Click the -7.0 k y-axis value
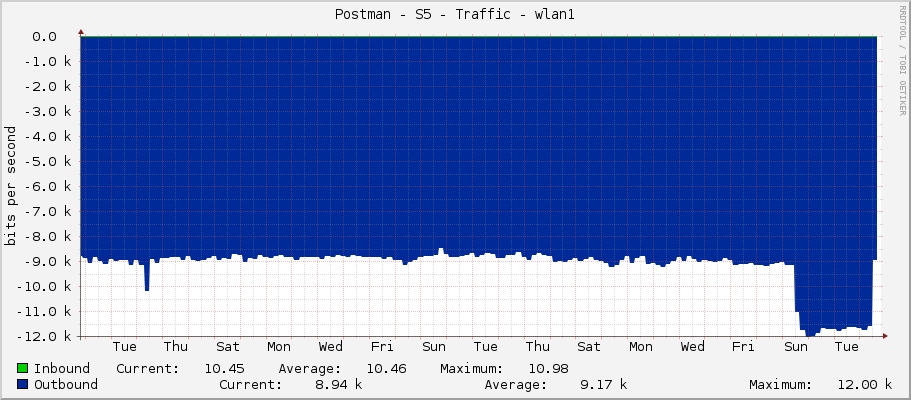This screenshot has height=400, width=911. pos(48,212)
